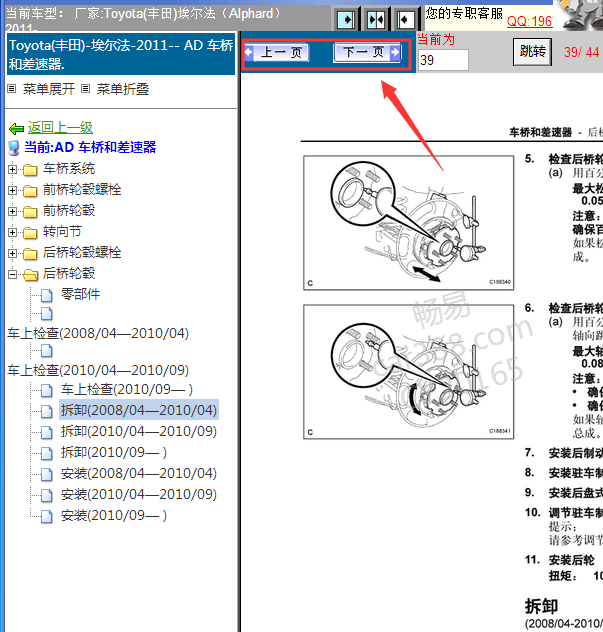Click the 拆卸 section heading in document

point(541,606)
